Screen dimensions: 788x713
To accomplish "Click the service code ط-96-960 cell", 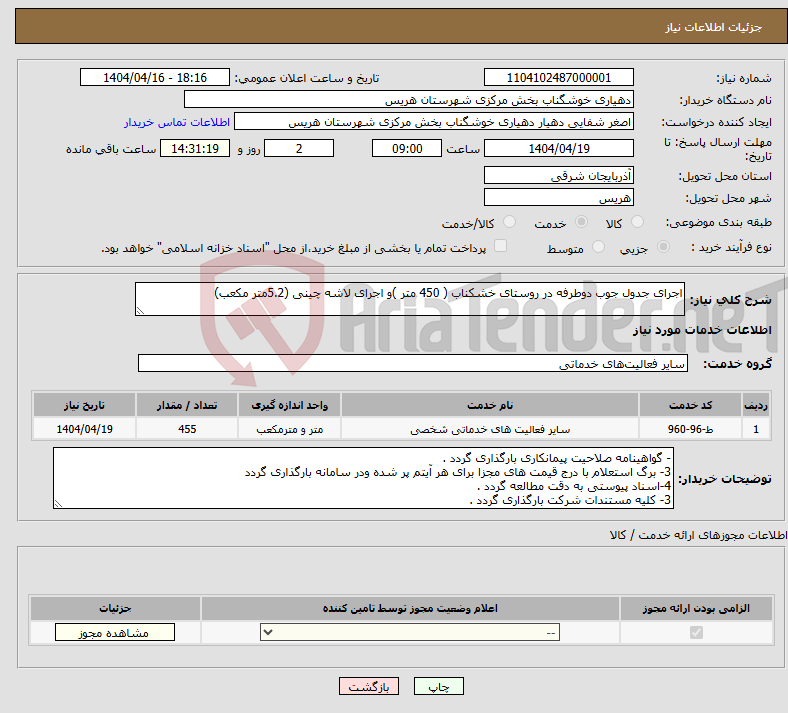I will pos(691,429).
